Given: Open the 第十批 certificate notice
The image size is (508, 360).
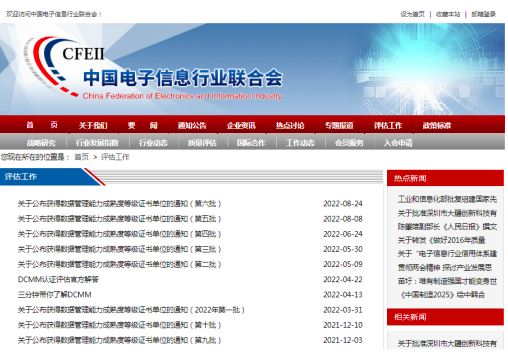Looking at the screenshot, I should 119,325.
